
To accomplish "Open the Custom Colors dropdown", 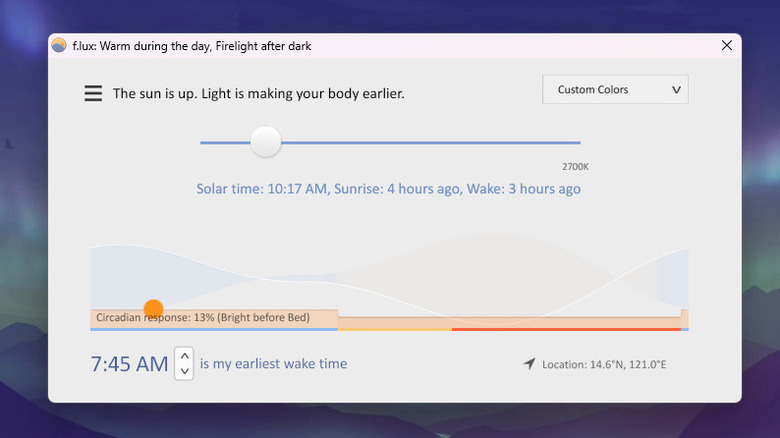I will [615, 90].
